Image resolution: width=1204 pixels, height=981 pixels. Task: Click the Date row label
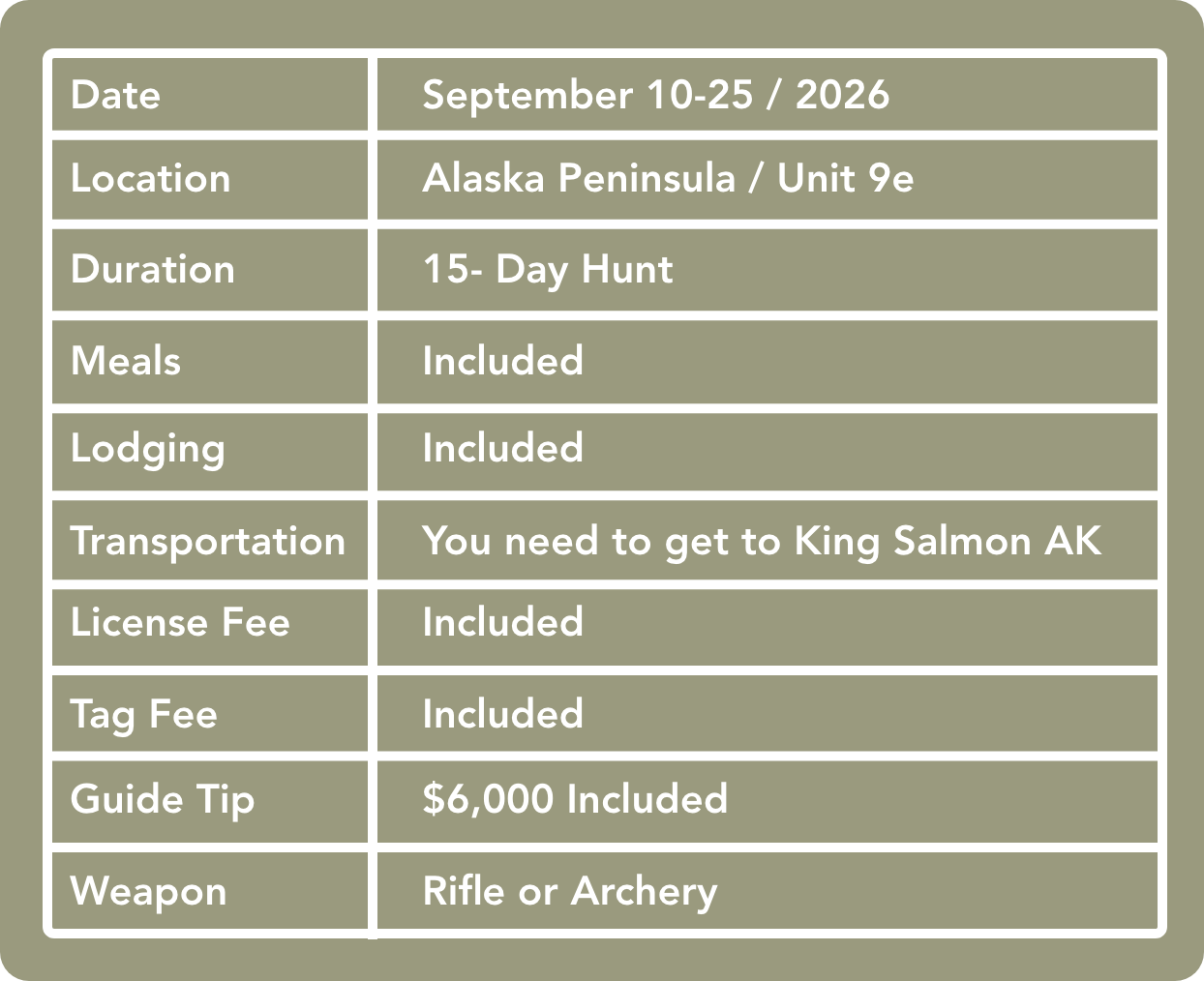(115, 95)
